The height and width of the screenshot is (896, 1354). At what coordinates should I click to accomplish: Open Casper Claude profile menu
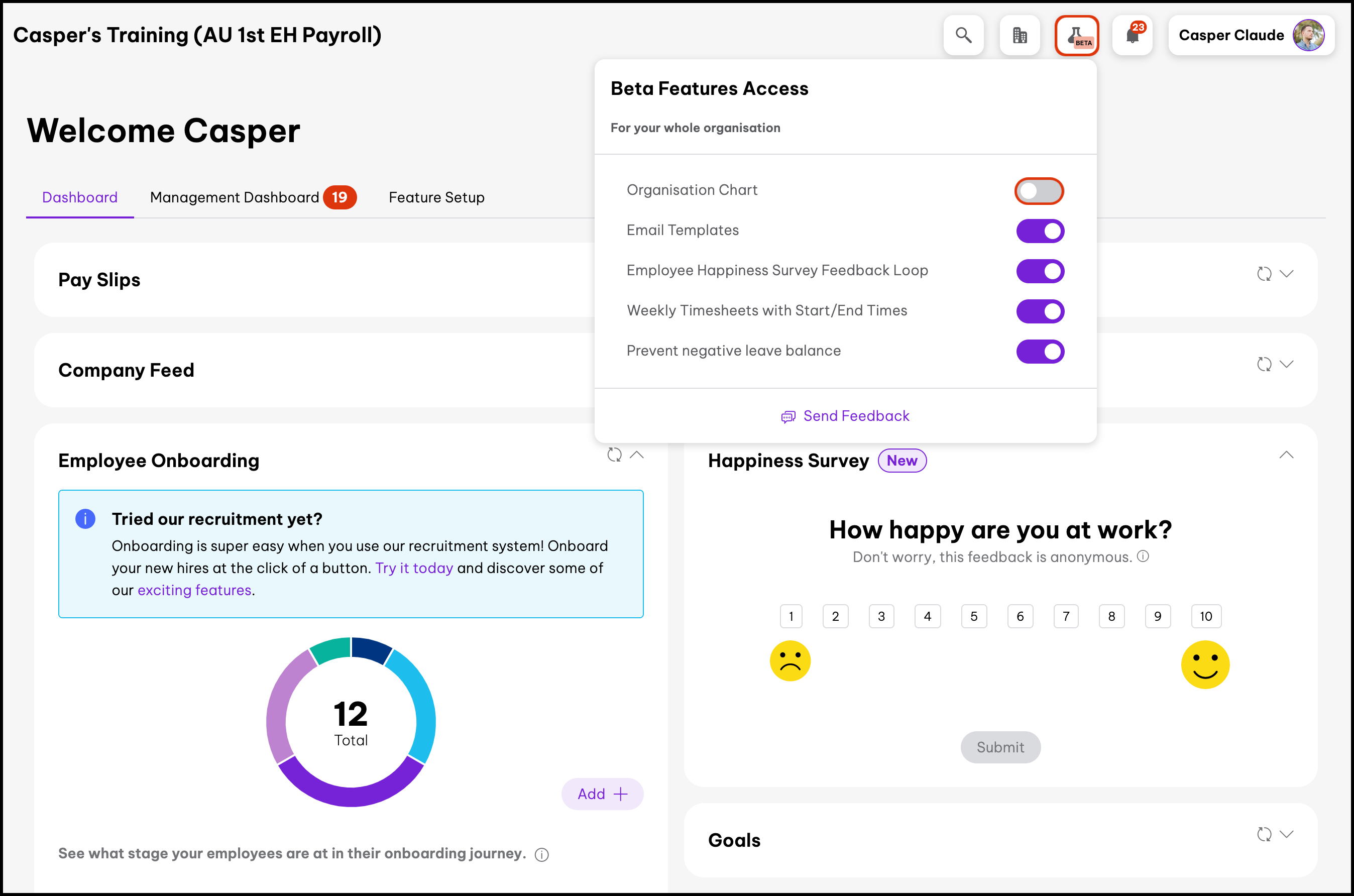point(1251,36)
